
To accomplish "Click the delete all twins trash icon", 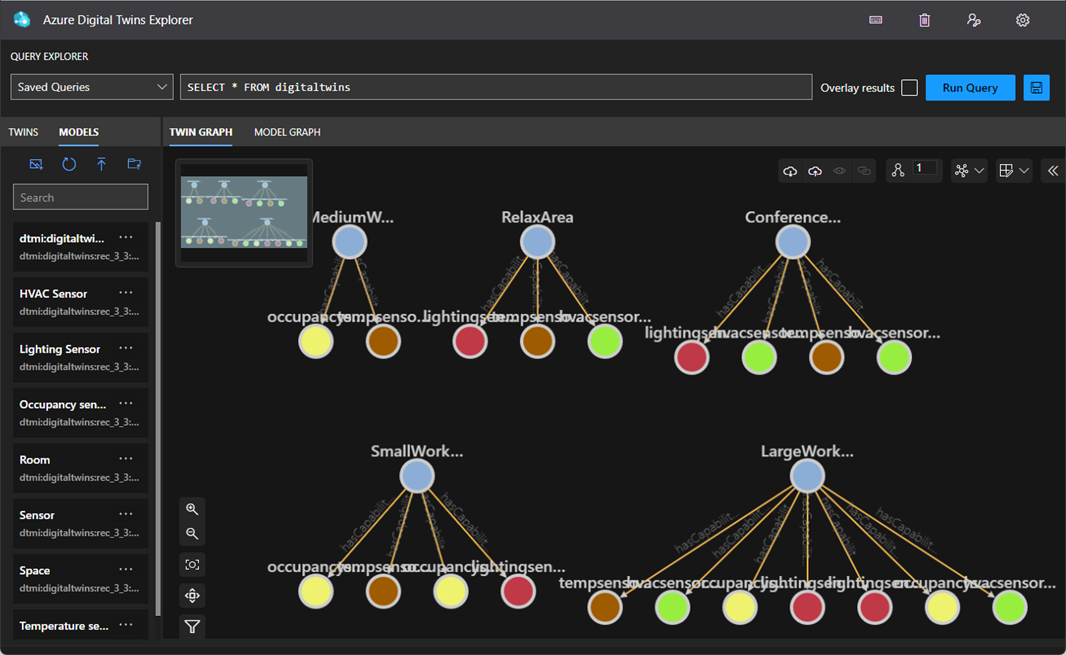I will 925,20.
